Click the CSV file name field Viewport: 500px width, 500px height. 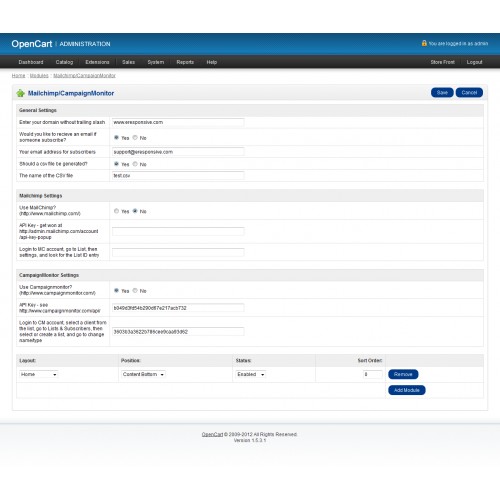[x=178, y=176]
